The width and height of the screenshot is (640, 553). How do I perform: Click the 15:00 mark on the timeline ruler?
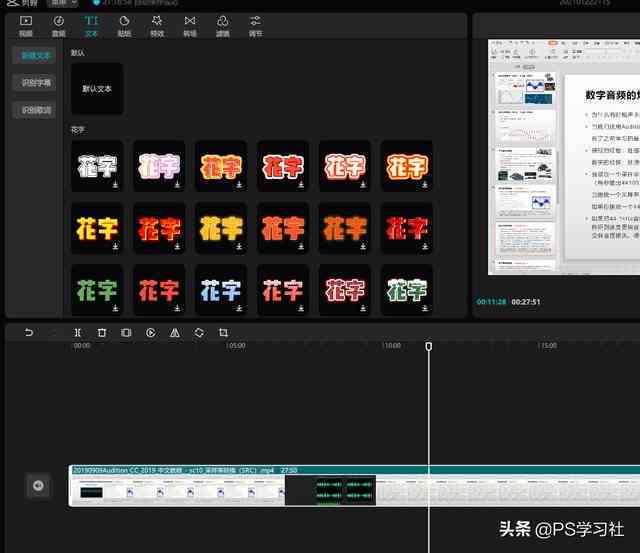tap(547, 346)
